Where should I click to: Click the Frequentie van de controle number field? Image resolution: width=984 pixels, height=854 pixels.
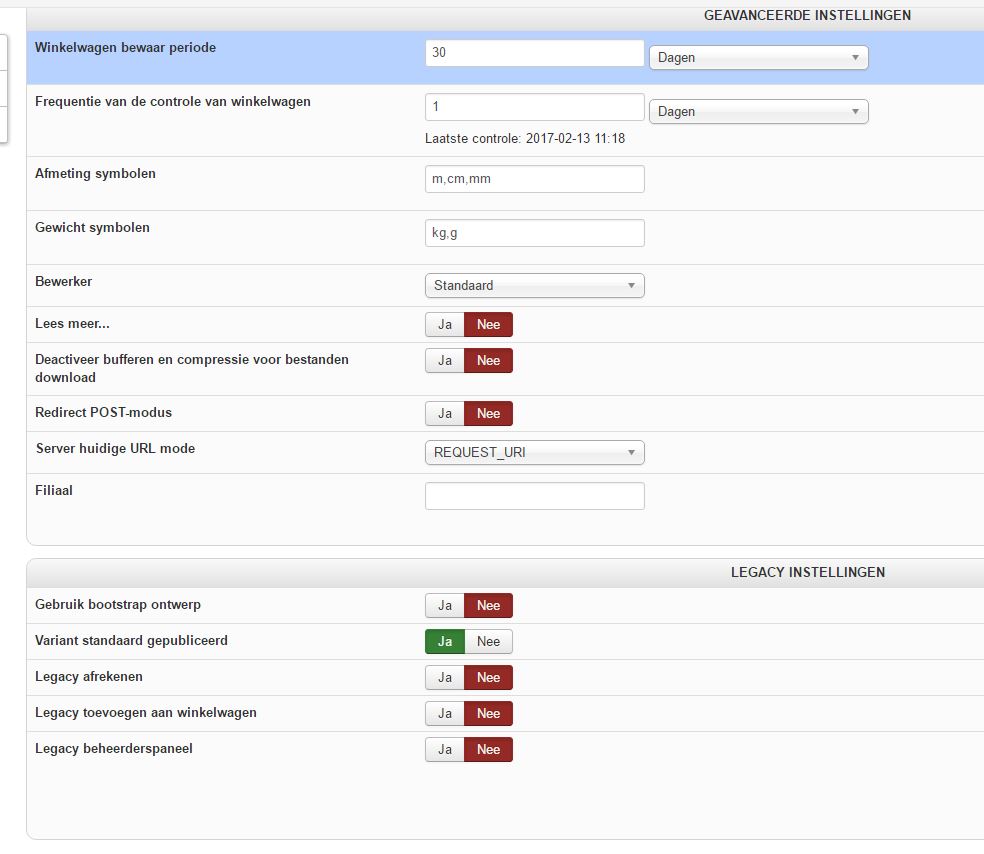(x=535, y=107)
